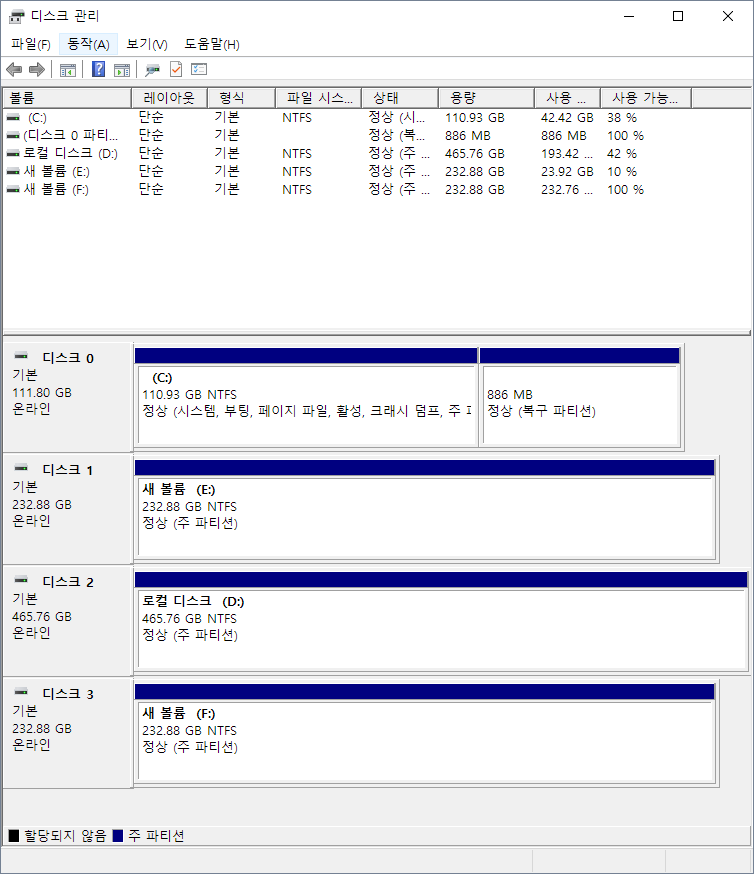Open the 도움말(H) menu
Viewport: 754px width, 874px height.
click(212, 44)
